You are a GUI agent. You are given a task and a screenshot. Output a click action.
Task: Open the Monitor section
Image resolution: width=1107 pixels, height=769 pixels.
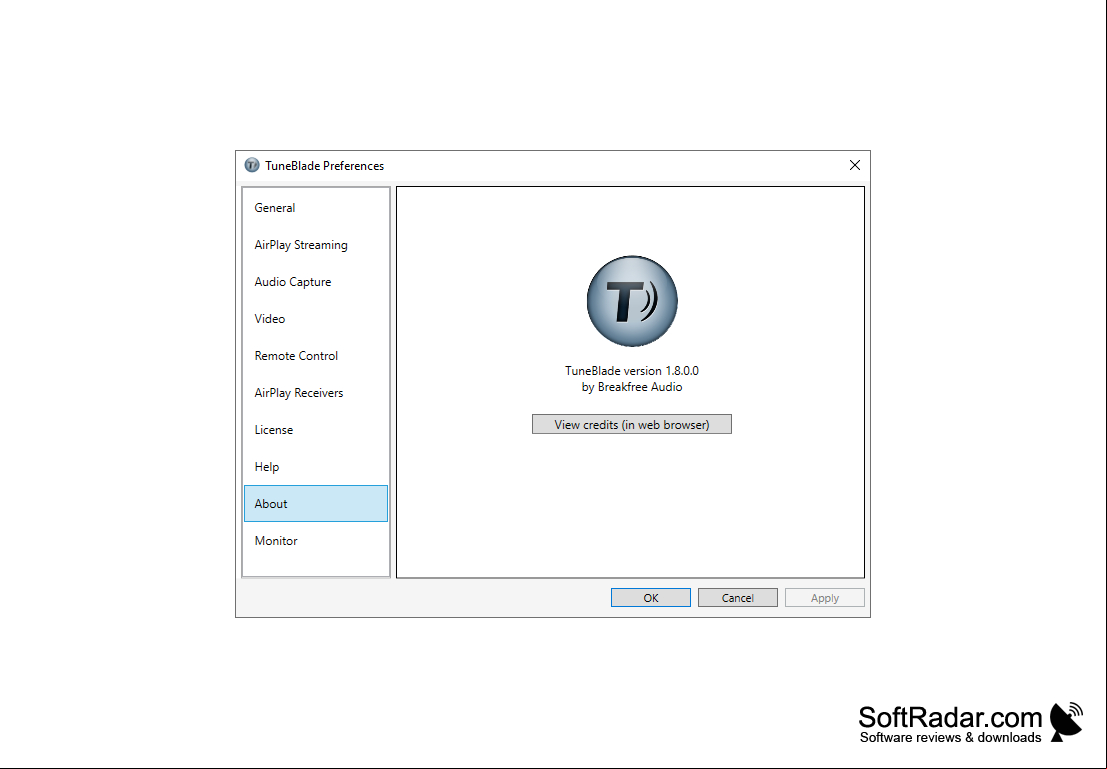316,541
